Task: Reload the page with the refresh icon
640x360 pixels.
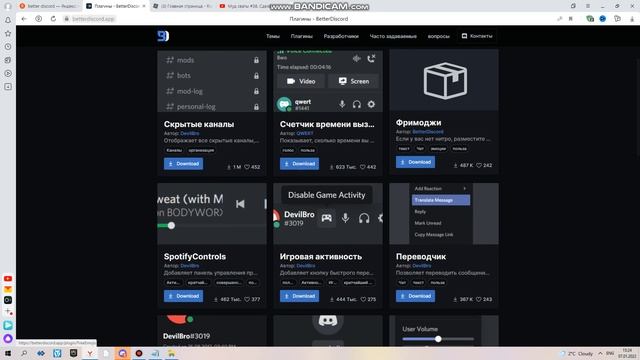Action: coord(53,19)
